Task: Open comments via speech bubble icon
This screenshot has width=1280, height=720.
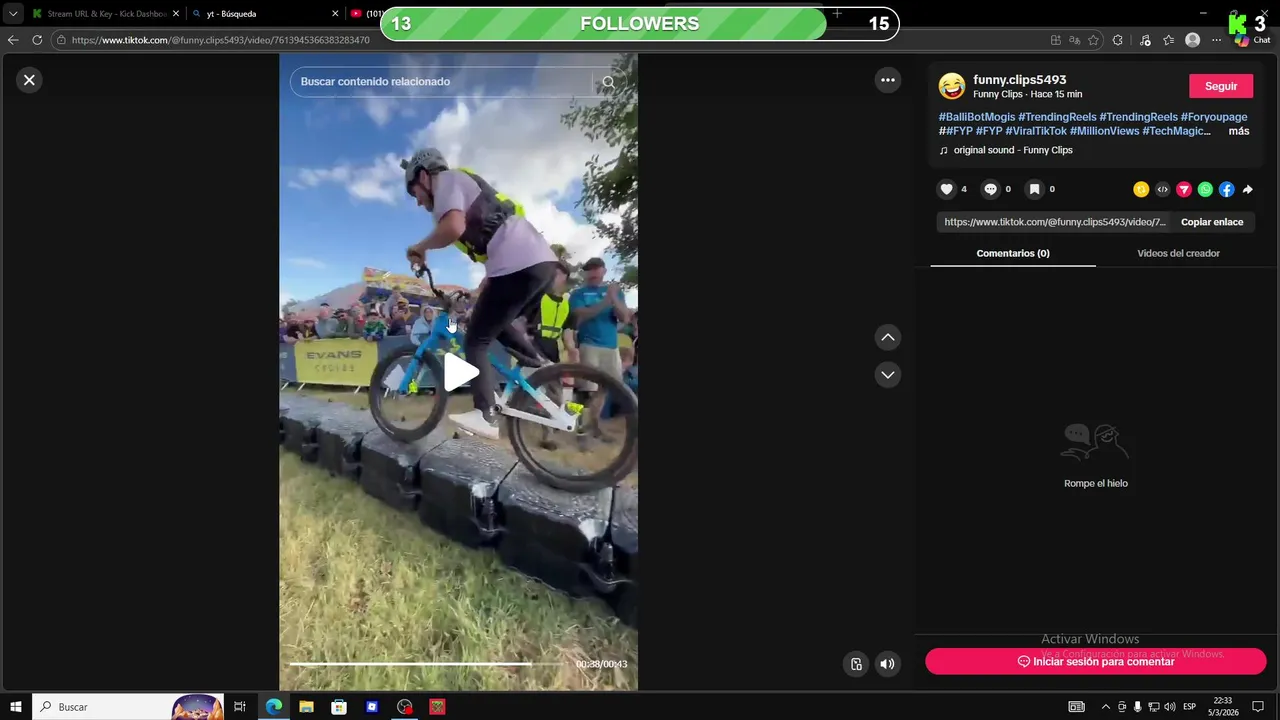Action: click(991, 189)
